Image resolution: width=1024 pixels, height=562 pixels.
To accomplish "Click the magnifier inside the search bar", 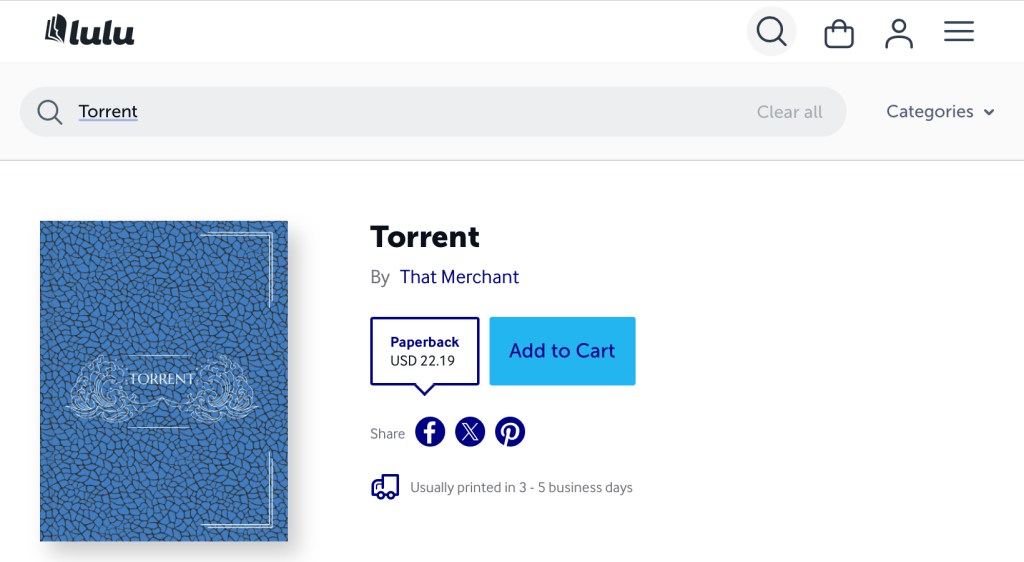I will coord(50,112).
